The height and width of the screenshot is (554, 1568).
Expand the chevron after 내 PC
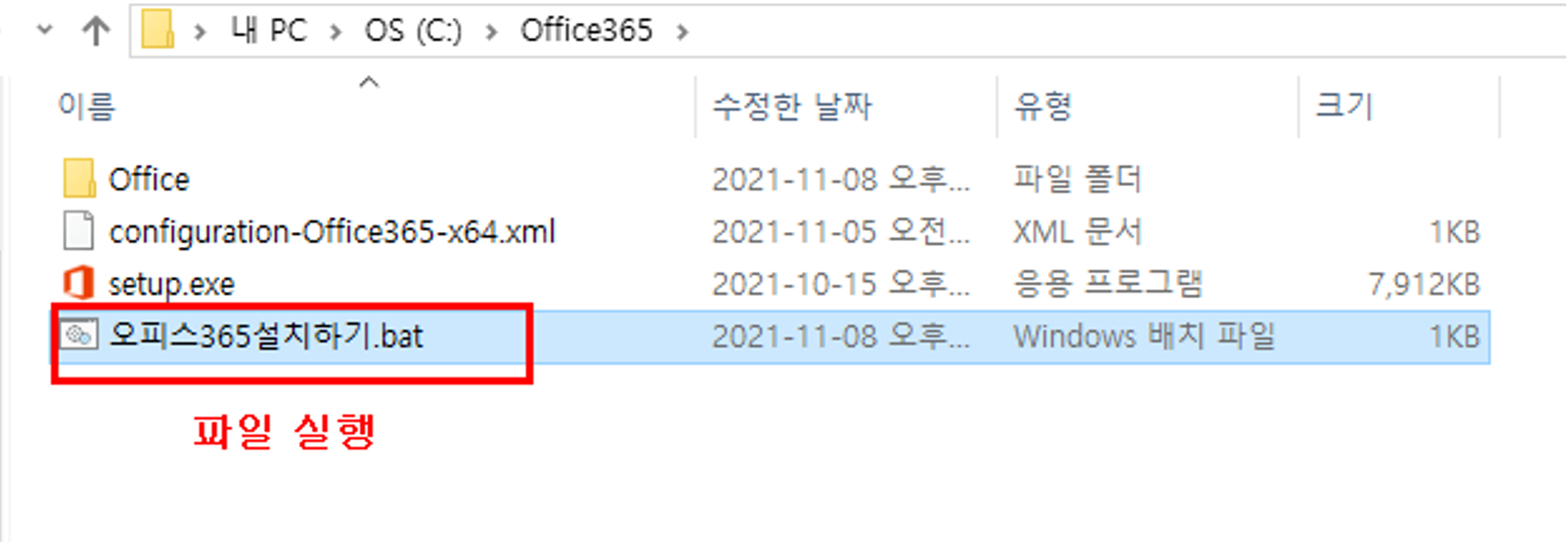coord(336,33)
